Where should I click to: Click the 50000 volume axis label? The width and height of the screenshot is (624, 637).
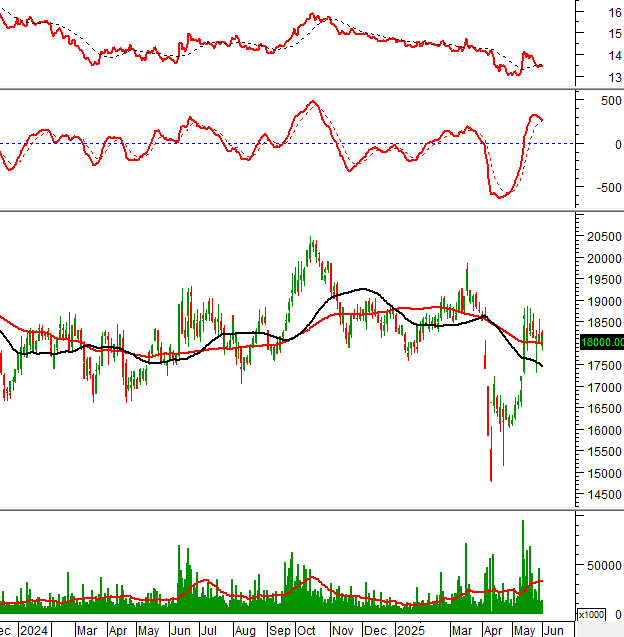pos(604,566)
